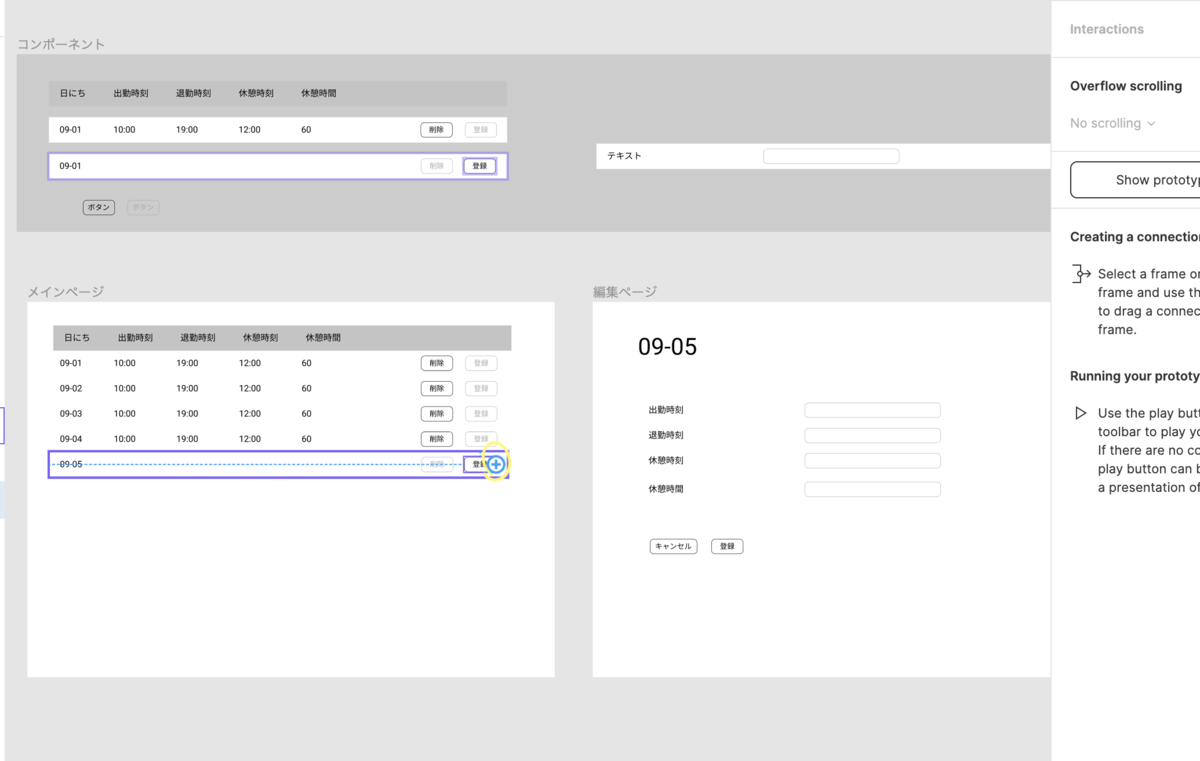Select the 出勤時刻 header in main page table
This screenshot has width=1200, height=761.
tap(135, 338)
